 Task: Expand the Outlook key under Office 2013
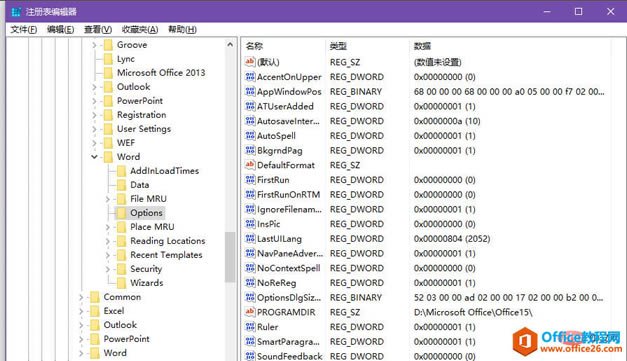point(94,87)
